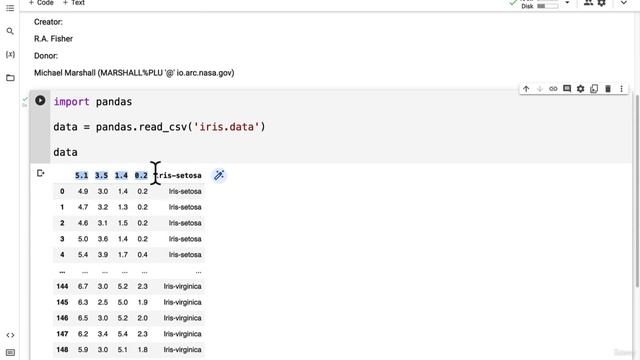Click the 'Creator:' label

pos(48,22)
